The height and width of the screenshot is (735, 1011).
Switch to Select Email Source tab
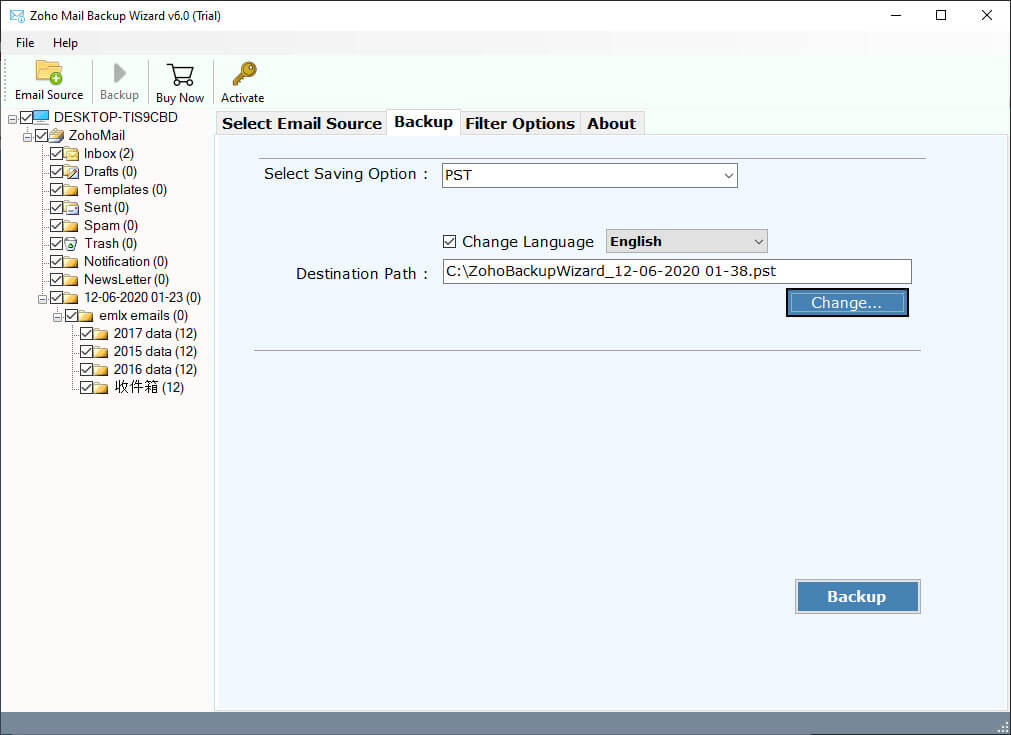302,123
